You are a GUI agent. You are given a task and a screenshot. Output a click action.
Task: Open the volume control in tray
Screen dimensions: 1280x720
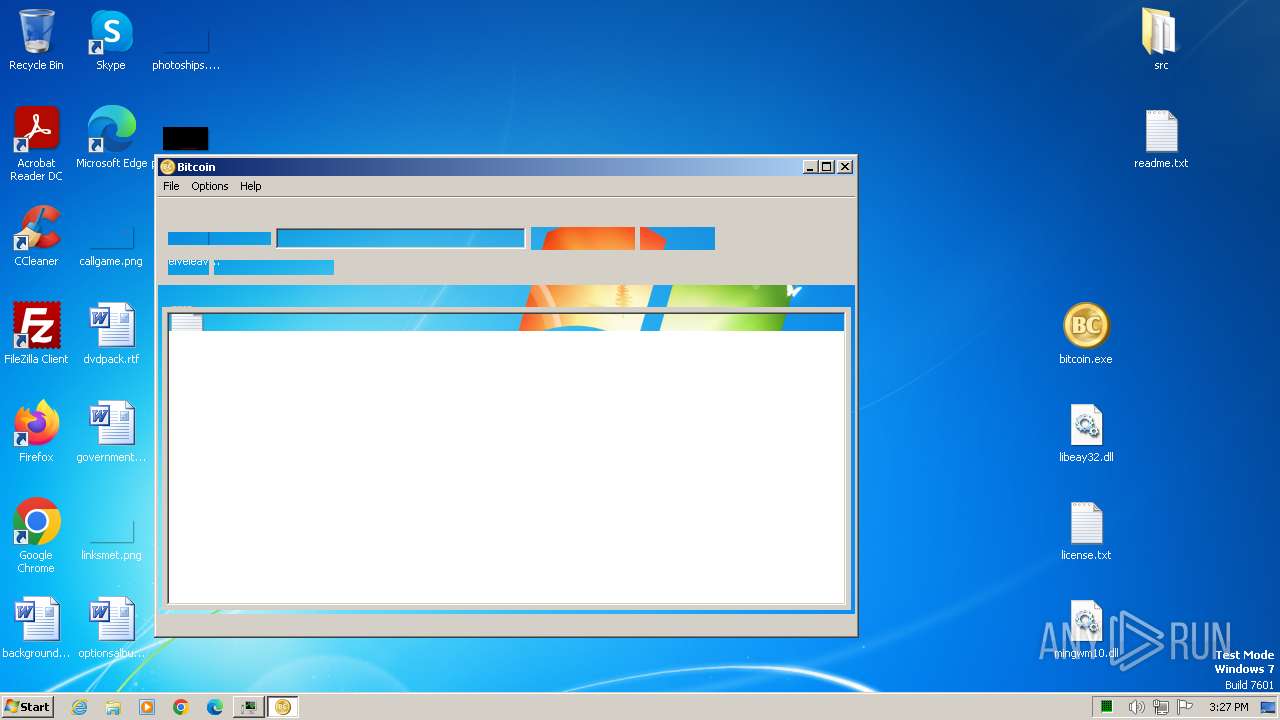point(1136,707)
